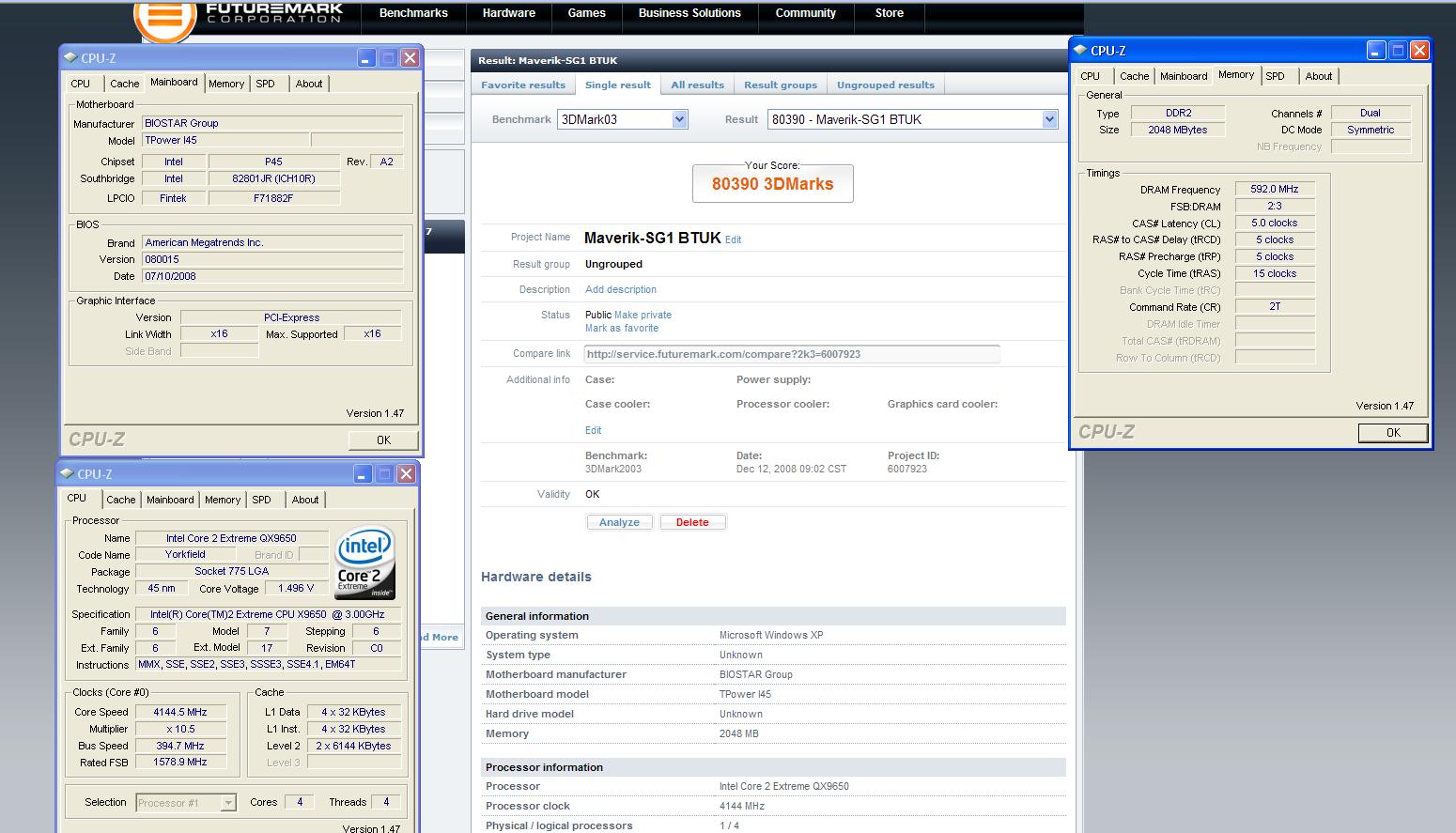Click the Mark as favorite link
The image size is (1456, 833).
tap(622, 328)
